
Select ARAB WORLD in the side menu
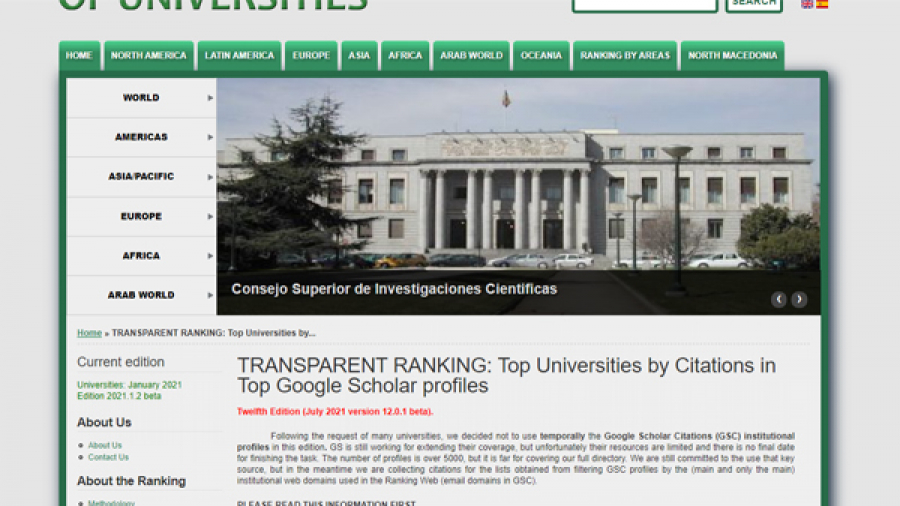tap(141, 295)
